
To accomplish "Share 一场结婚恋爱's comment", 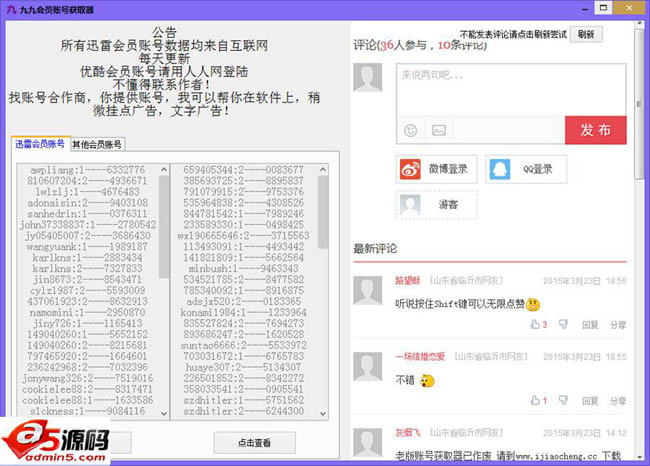I will pos(618,400).
